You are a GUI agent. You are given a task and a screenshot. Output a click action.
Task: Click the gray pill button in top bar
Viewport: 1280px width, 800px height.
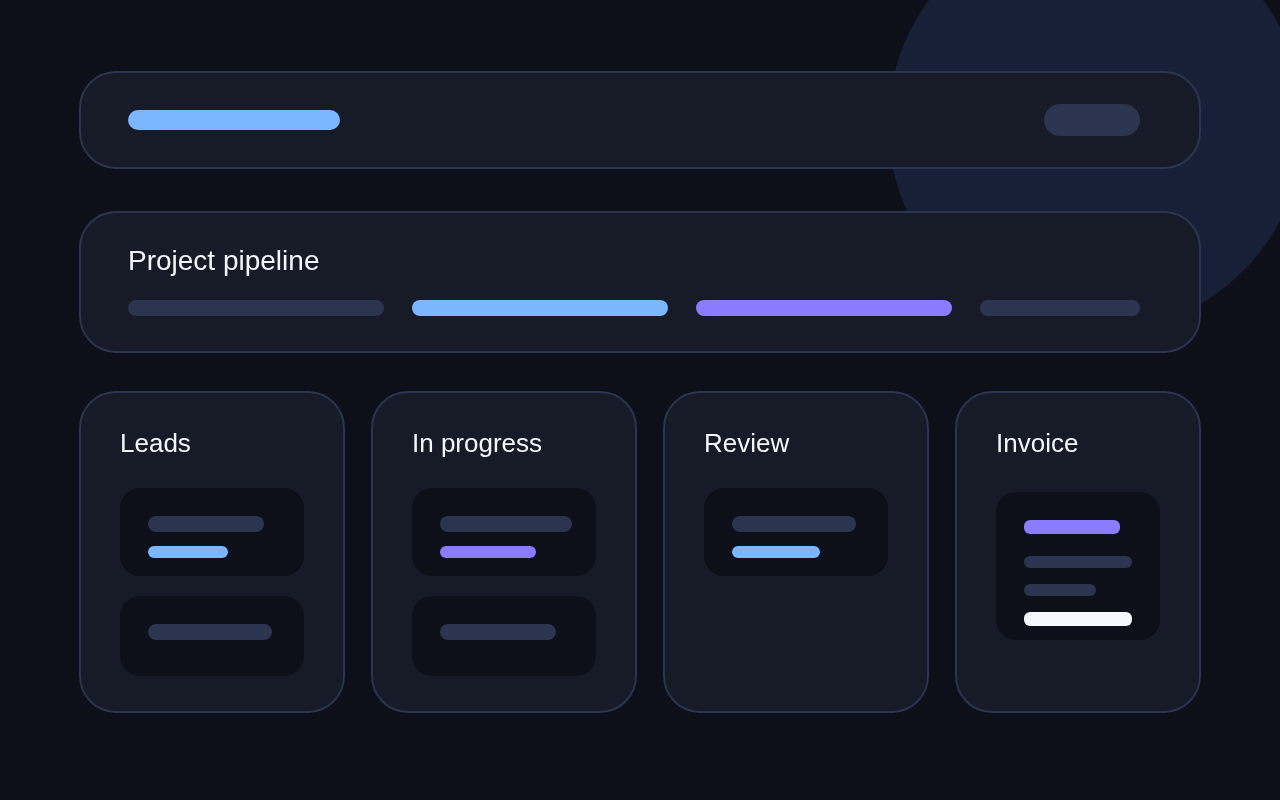[1092, 120]
